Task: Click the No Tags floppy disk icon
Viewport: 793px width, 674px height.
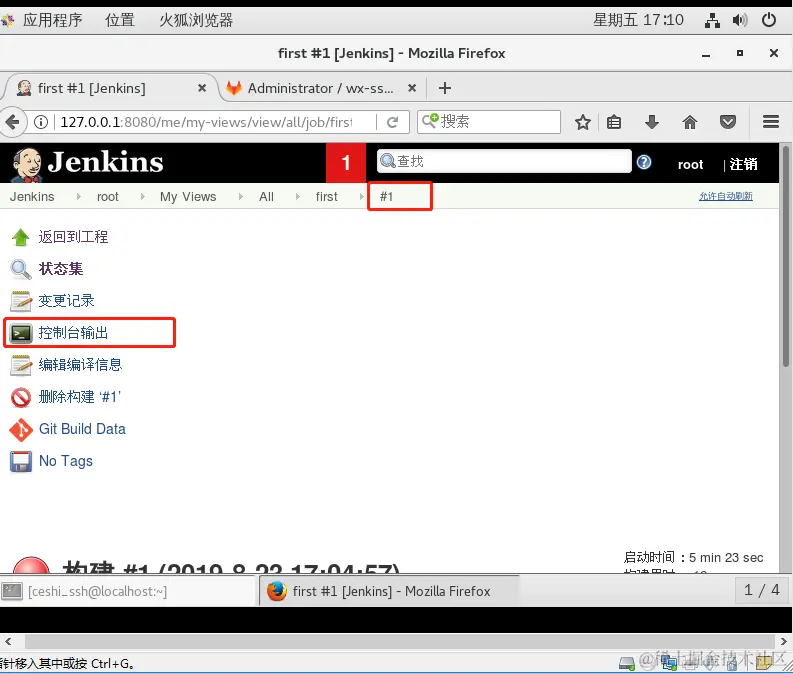Action: 21,462
